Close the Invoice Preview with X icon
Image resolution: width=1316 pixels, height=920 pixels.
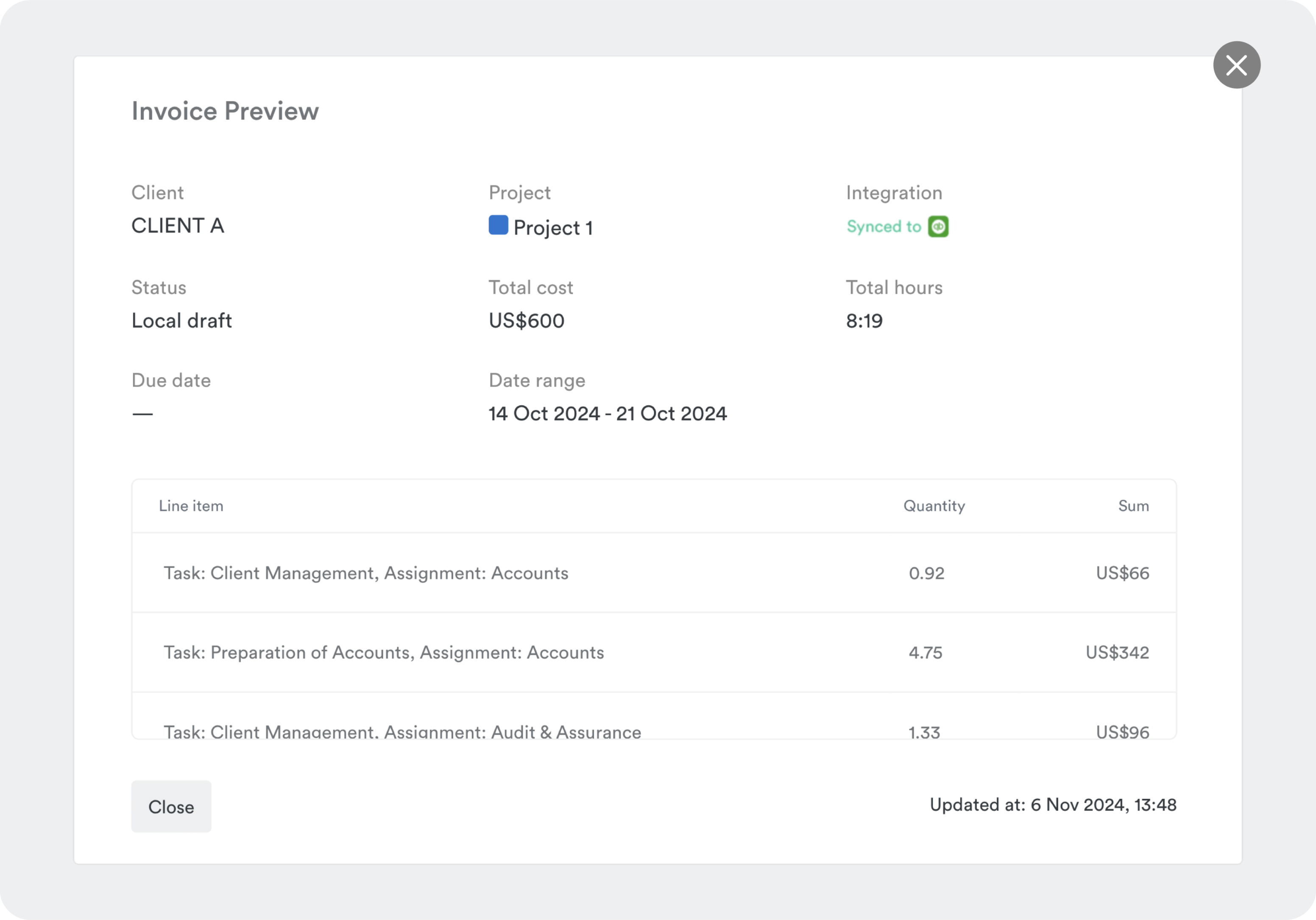tap(1236, 65)
